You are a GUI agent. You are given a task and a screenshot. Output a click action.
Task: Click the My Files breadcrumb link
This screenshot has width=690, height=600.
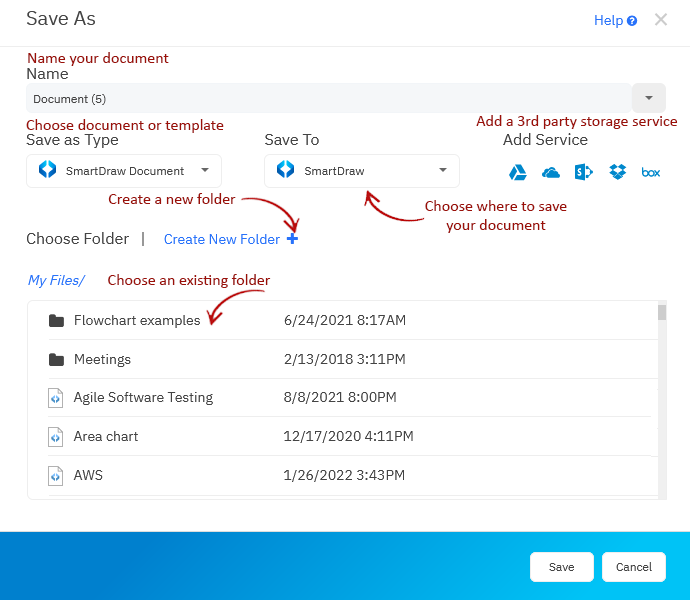pyautogui.click(x=56, y=280)
